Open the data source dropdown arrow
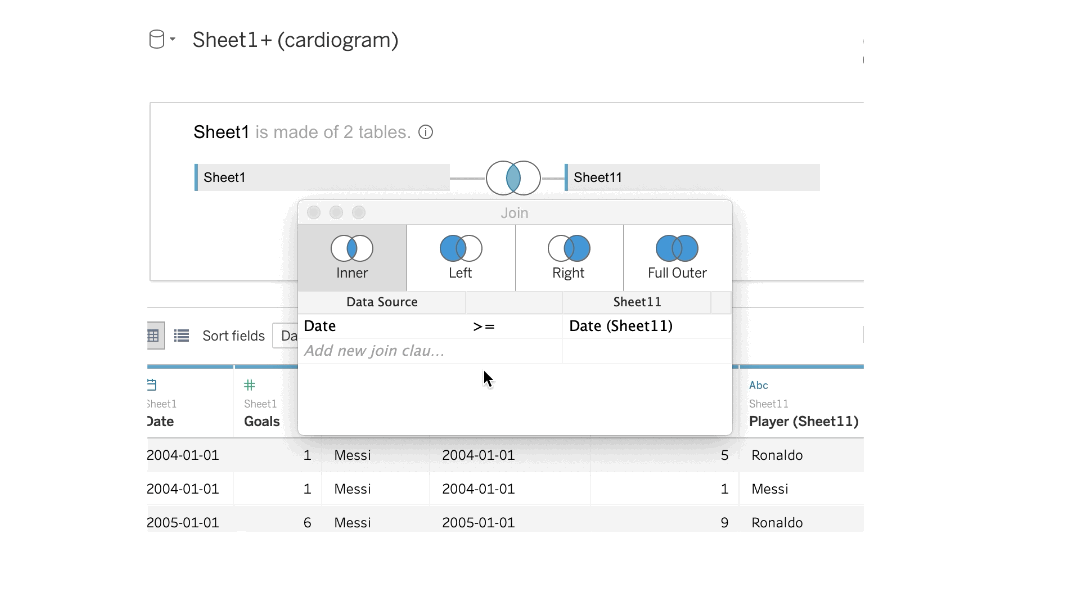The width and height of the screenshot is (1080, 608). pos(173,40)
